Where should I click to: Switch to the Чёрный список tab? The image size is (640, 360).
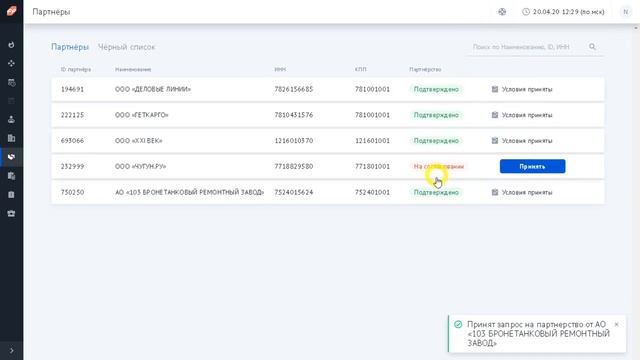pos(127,47)
